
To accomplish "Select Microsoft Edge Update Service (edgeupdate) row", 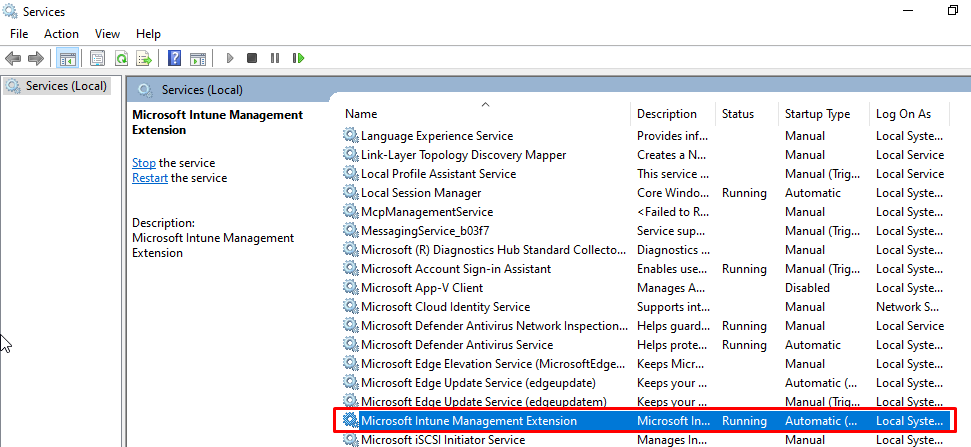I will (646, 383).
